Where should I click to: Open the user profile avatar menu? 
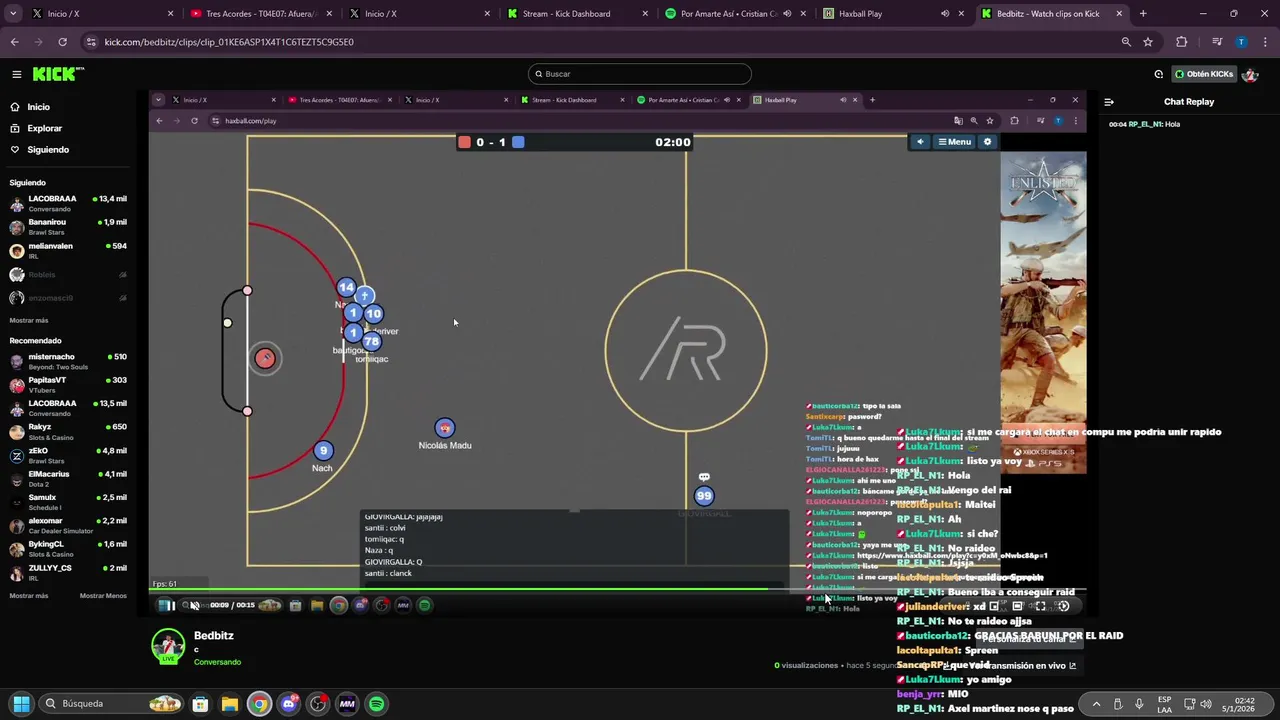click(1249, 74)
